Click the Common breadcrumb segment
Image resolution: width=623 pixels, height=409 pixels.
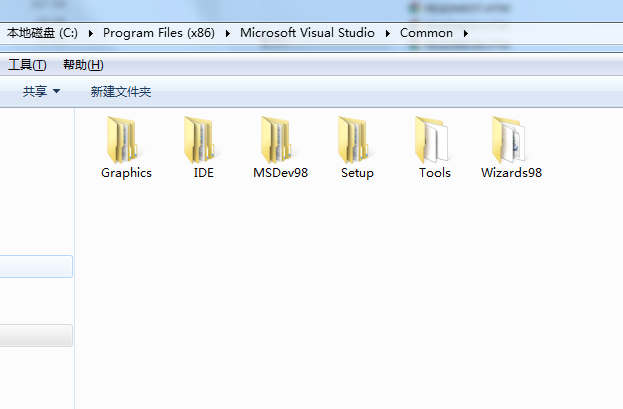coord(426,33)
